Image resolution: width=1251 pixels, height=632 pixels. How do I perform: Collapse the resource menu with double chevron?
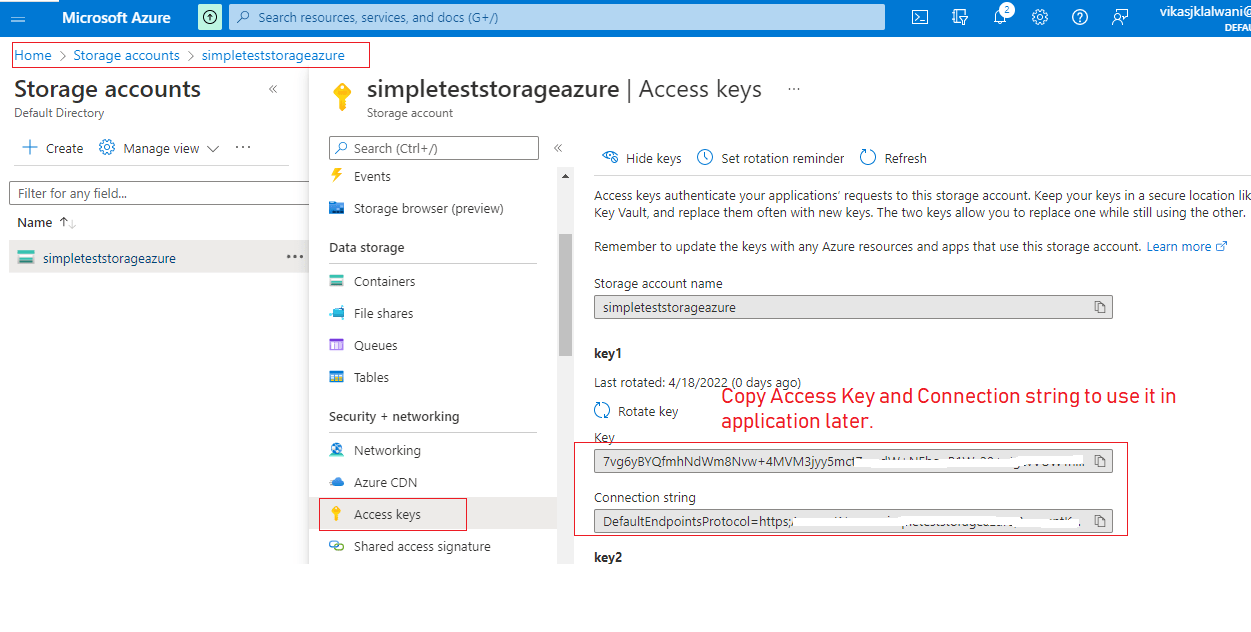(558, 148)
